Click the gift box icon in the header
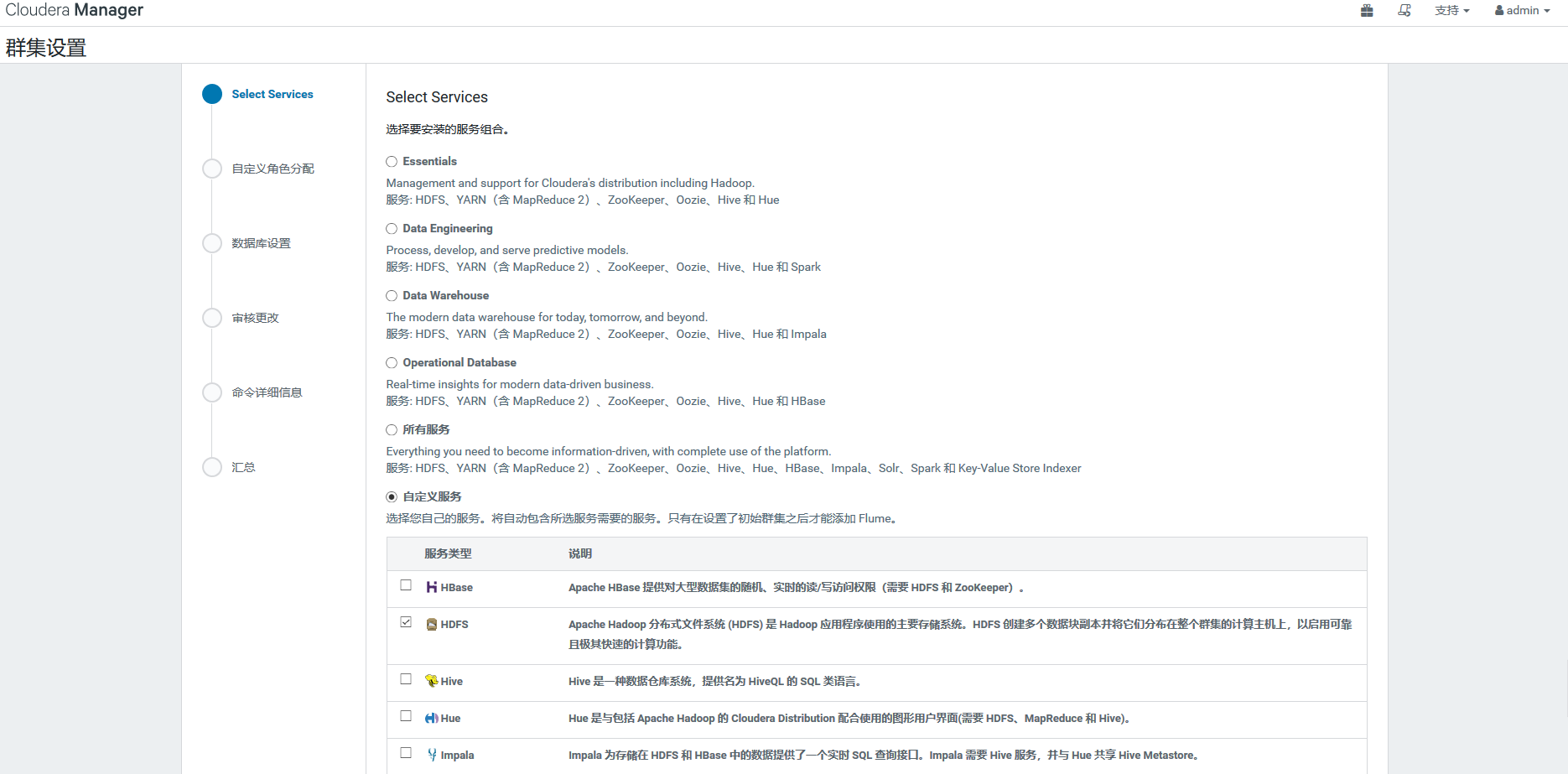This screenshot has height=774, width=1568. point(1367,11)
